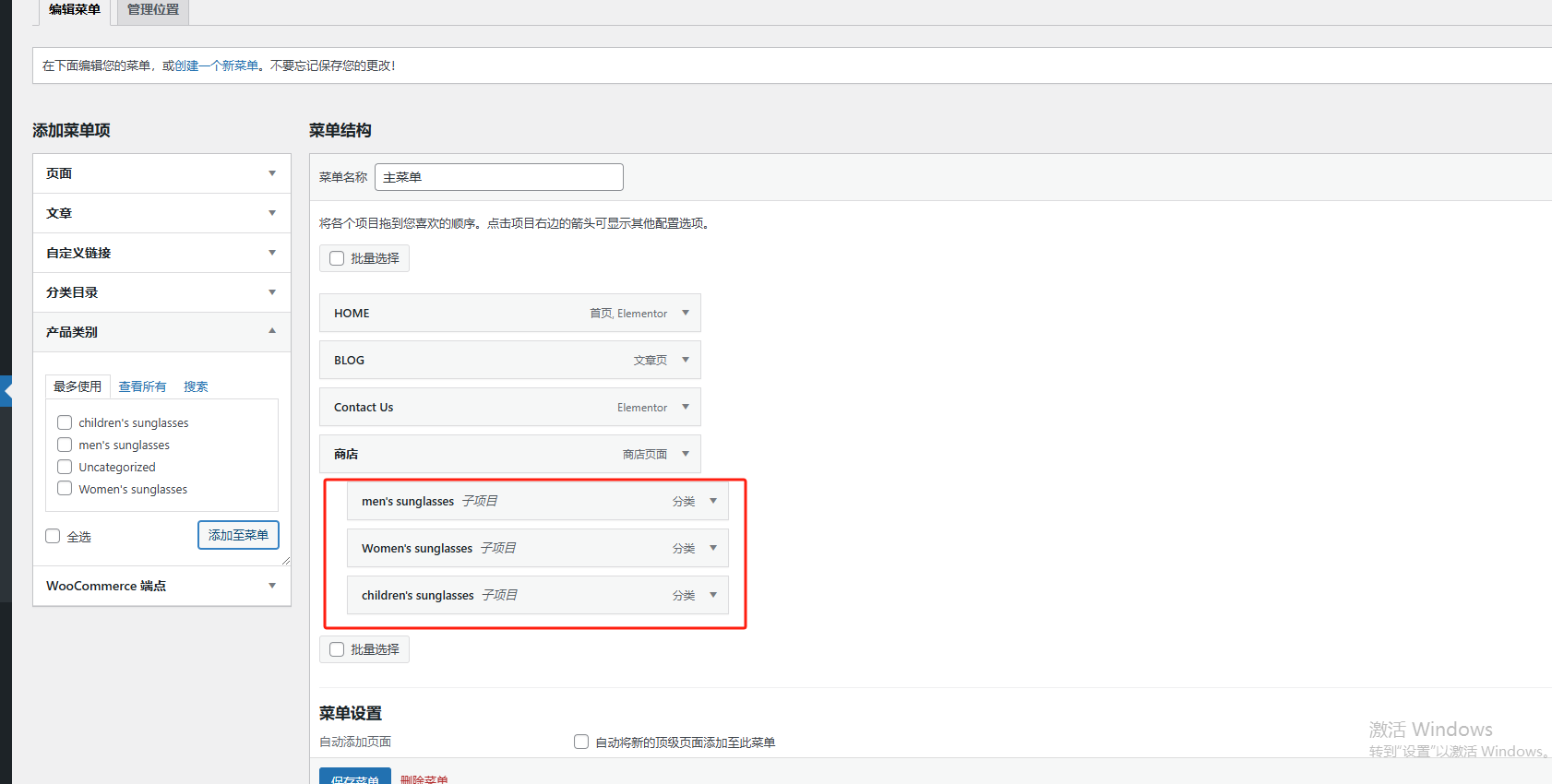Click the 添加至菜单 button
Viewport: 1552px width, 784px height.
pyautogui.click(x=238, y=535)
